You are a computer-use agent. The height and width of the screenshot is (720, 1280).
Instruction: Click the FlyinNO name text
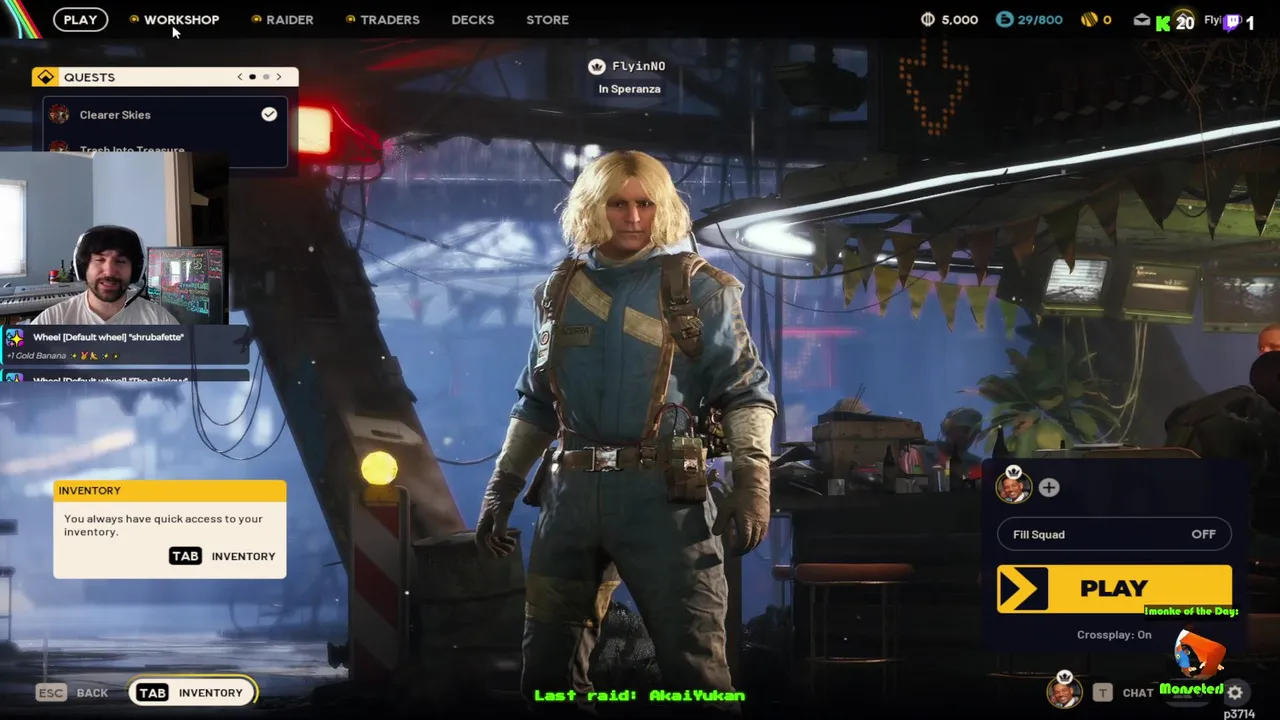pos(638,66)
